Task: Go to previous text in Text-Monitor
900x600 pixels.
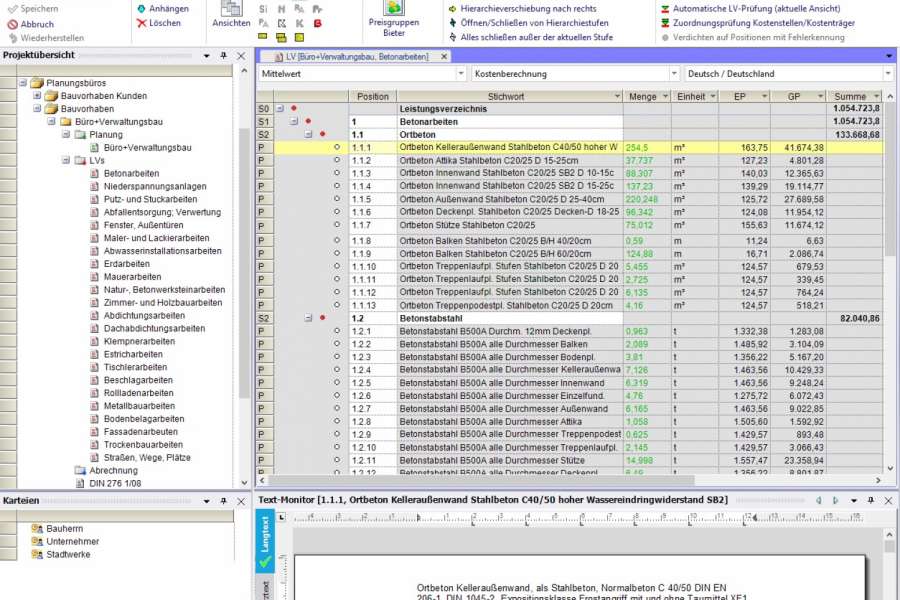Action: tap(819, 501)
